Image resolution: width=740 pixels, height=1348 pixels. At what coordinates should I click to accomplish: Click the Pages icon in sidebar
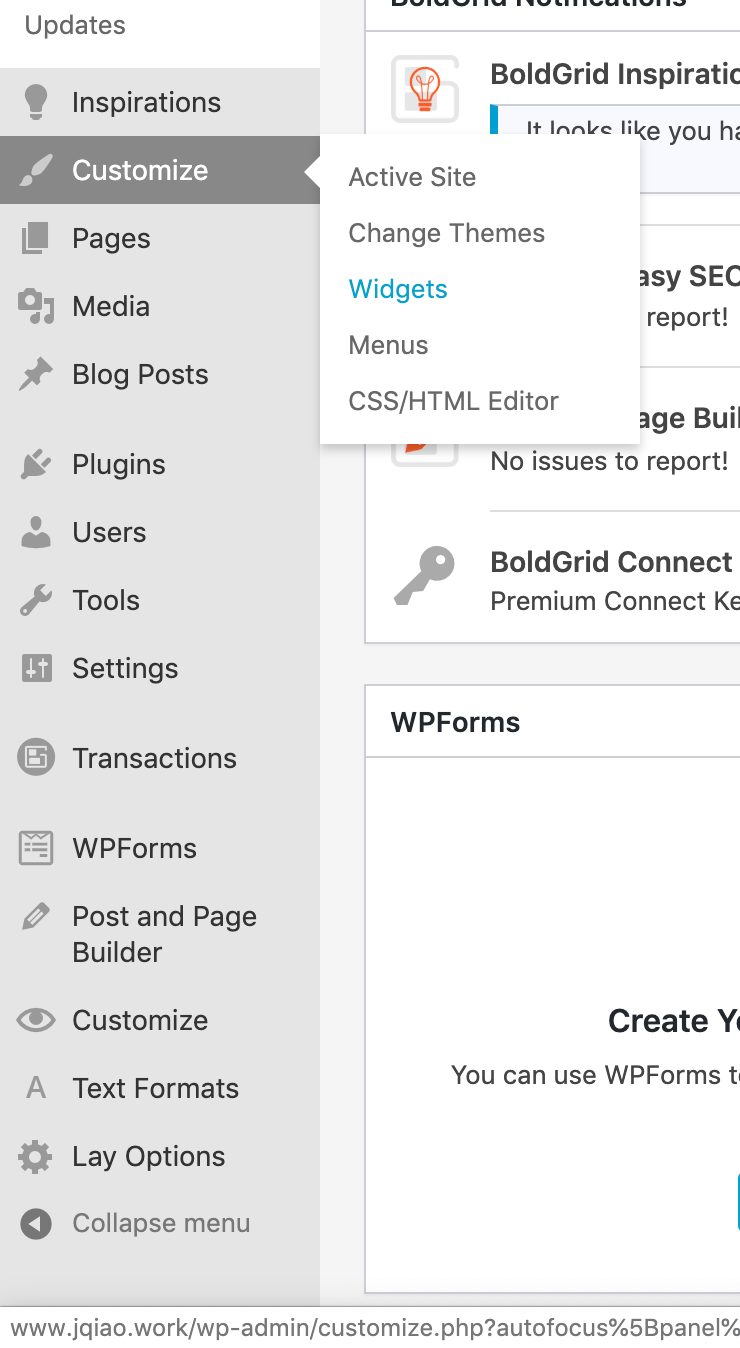click(x=36, y=238)
